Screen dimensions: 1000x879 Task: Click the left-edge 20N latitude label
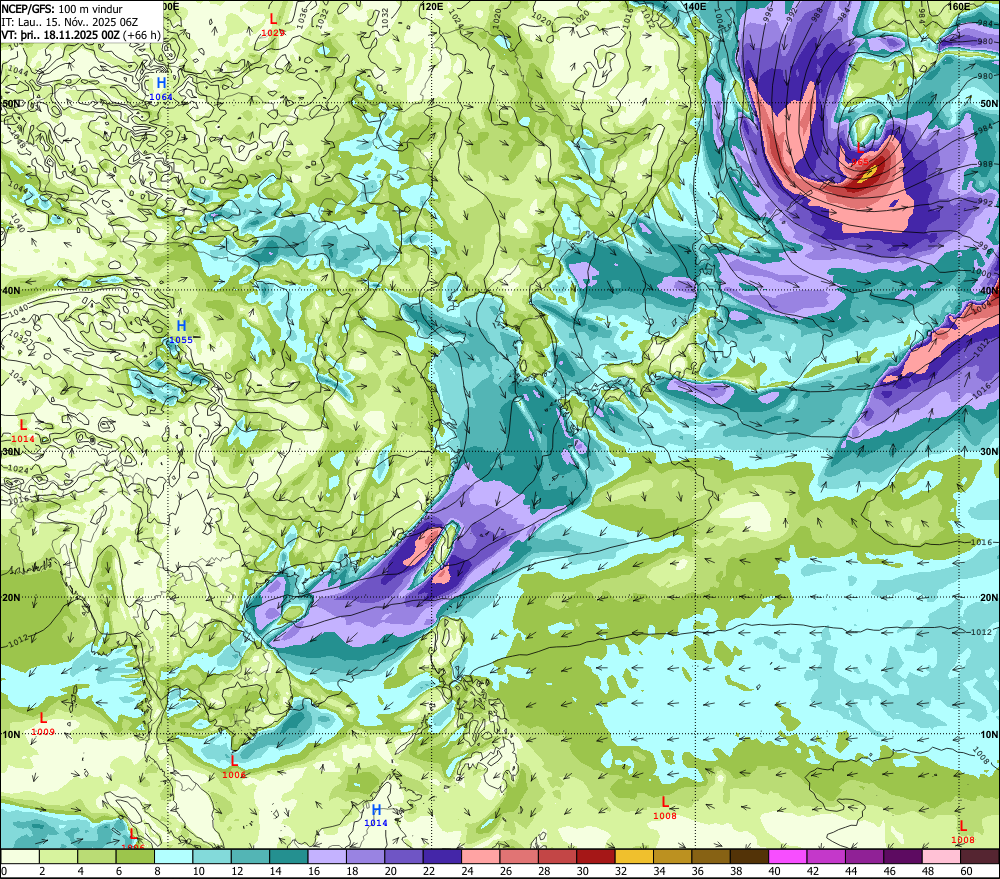(x=11, y=598)
